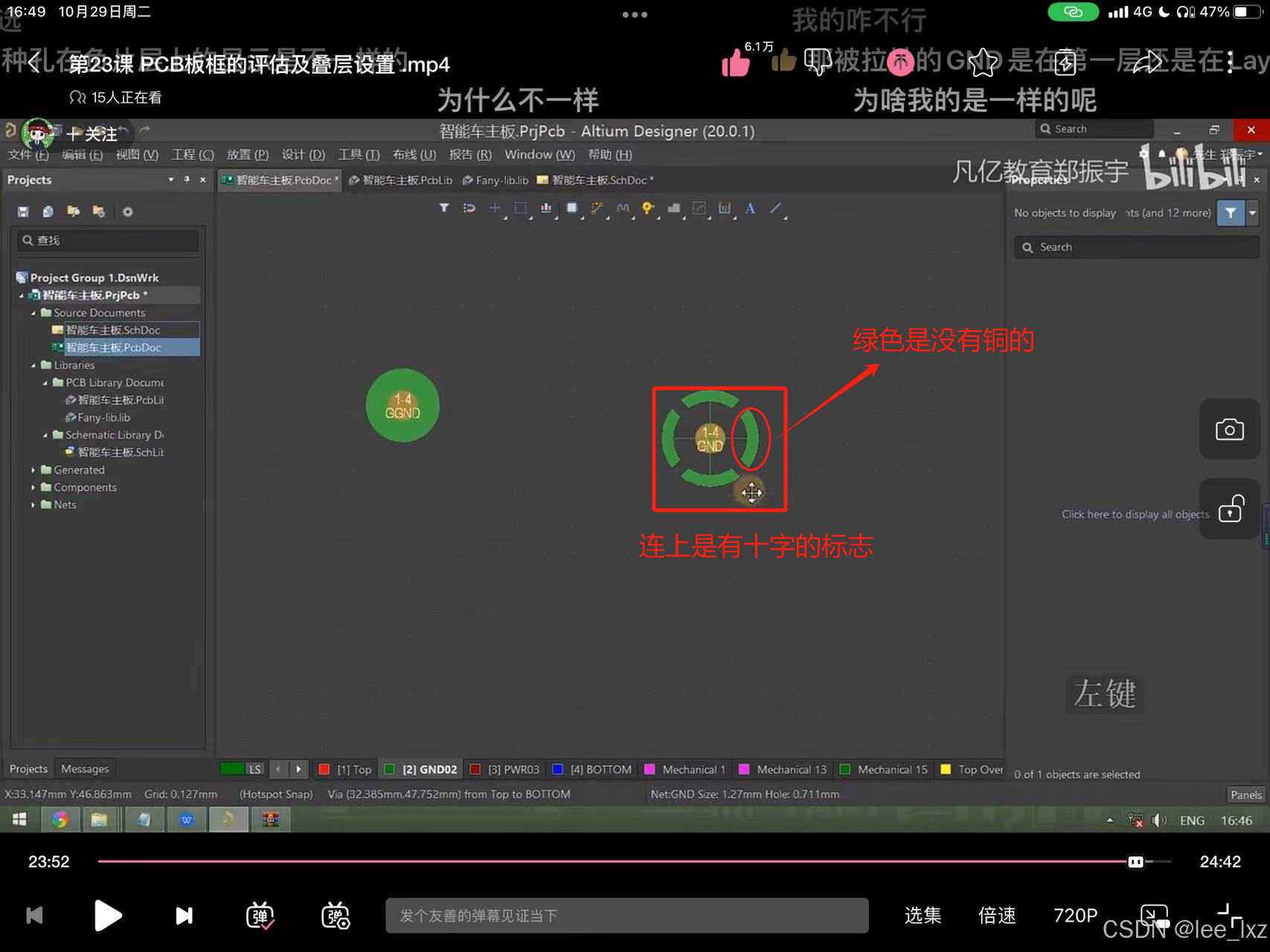Viewport: 1270px width, 952px height.
Task: Collapse the Libraries folder
Action: (x=33, y=365)
